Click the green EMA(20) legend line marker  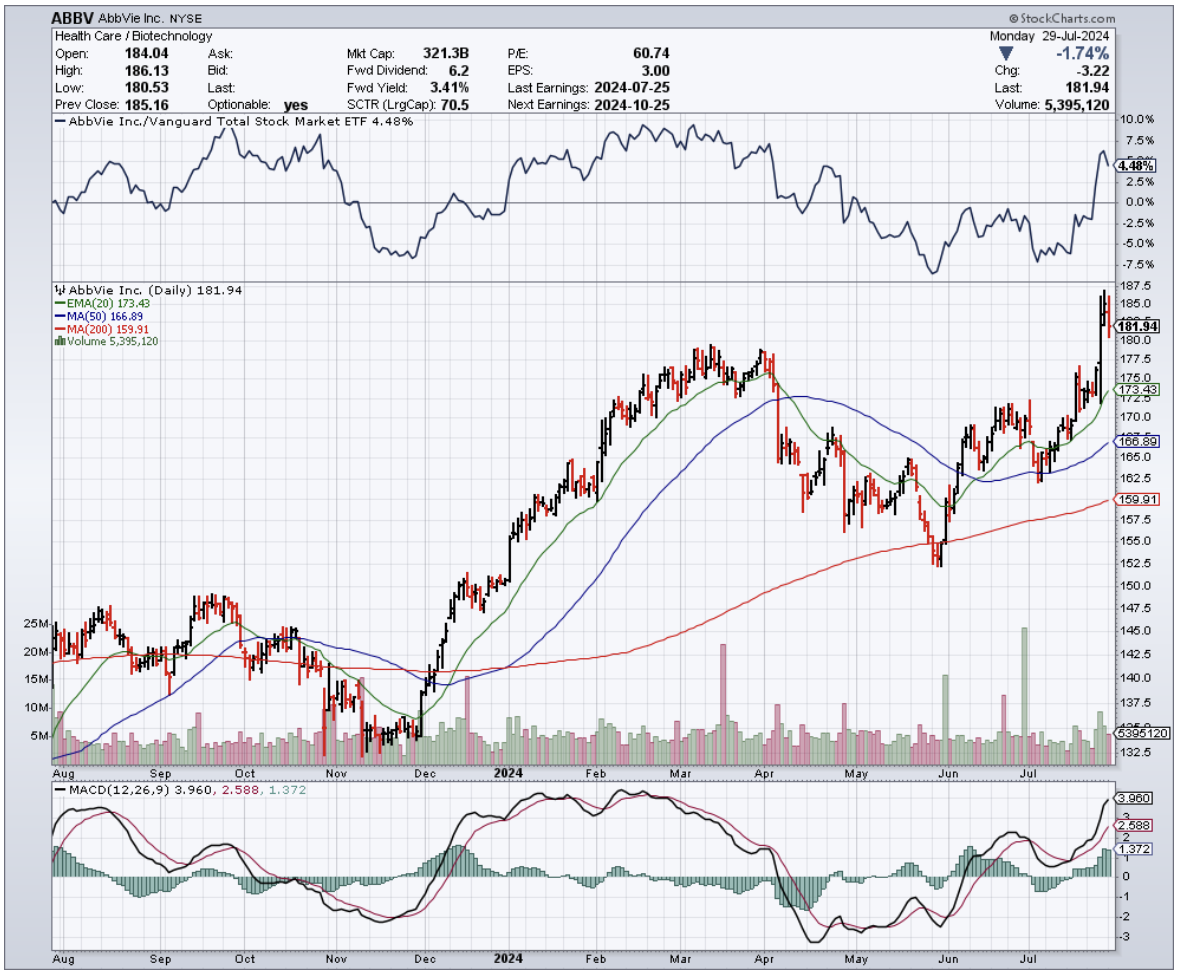tap(60, 303)
